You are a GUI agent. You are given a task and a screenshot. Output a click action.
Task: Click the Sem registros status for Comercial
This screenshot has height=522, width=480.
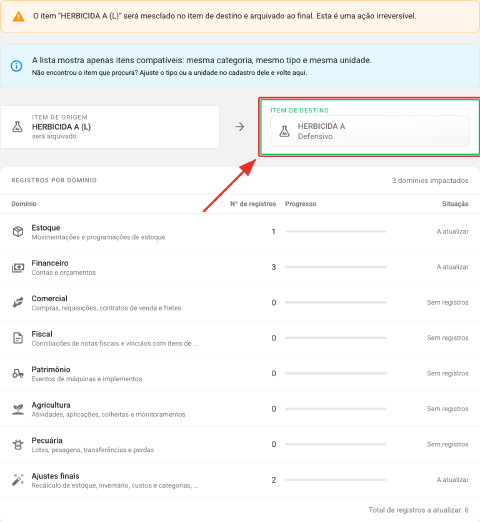pos(447,302)
